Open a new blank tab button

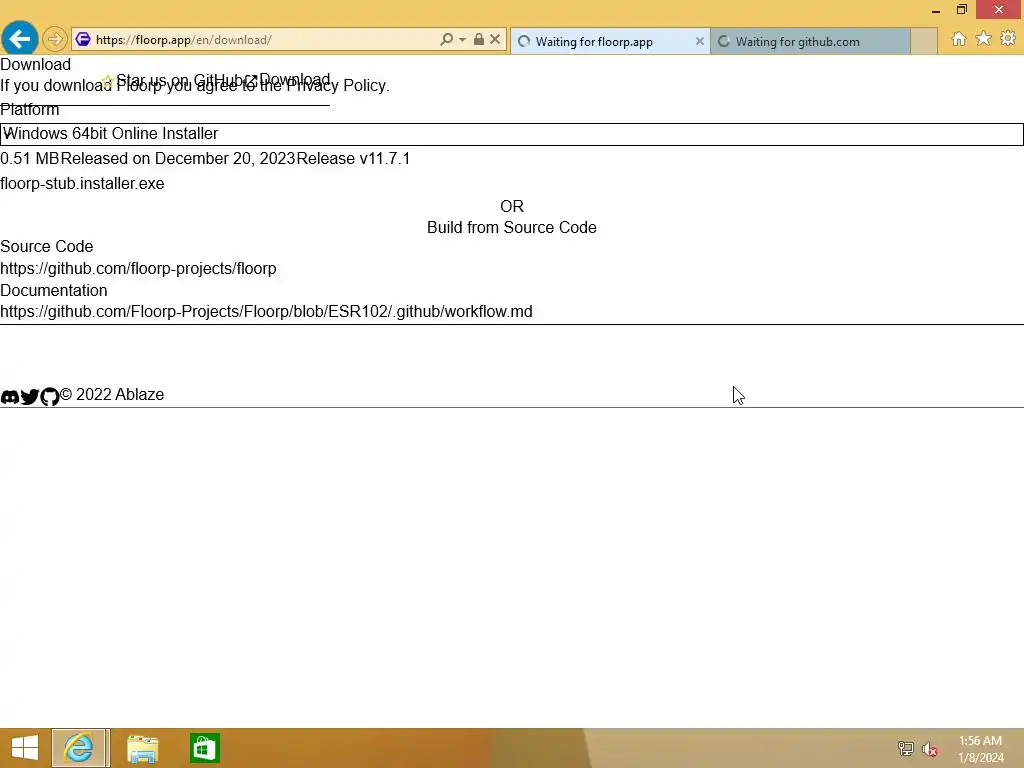pos(924,41)
